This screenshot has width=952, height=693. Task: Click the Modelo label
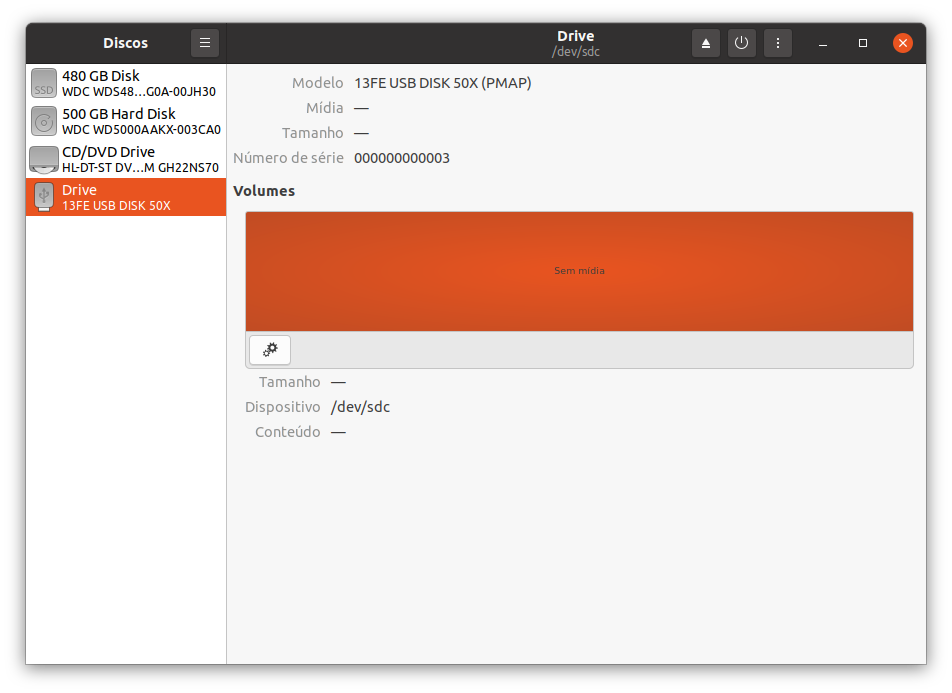coord(318,83)
